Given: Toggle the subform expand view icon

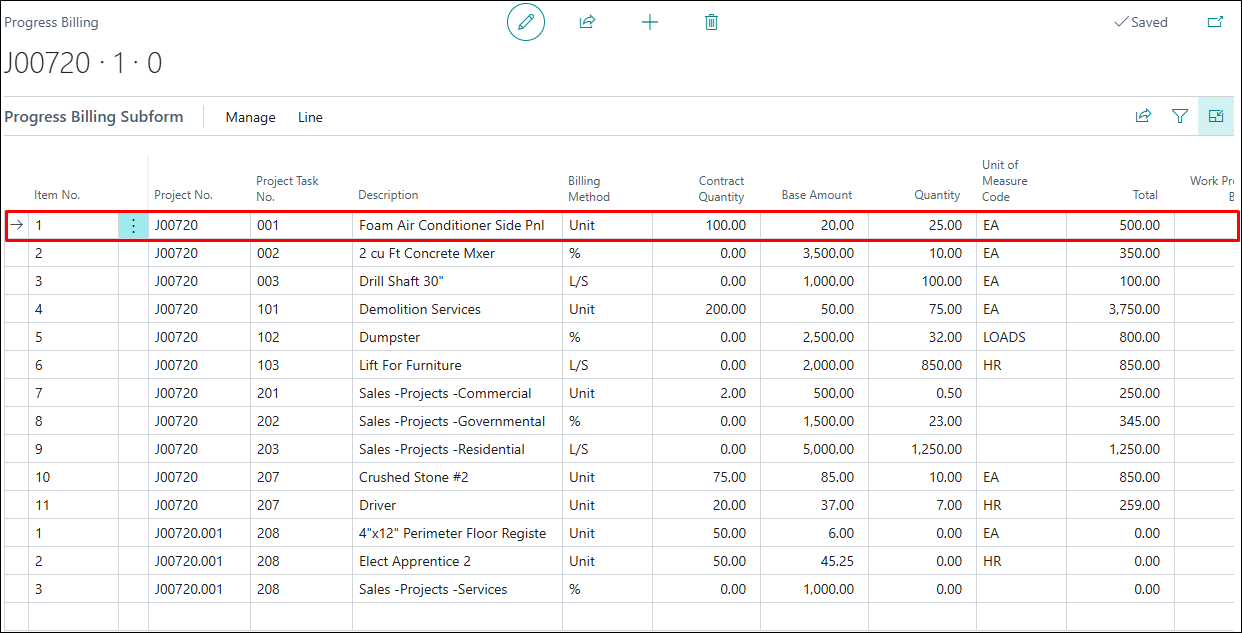Looking at the screenshot, I should click(1215, 117).
